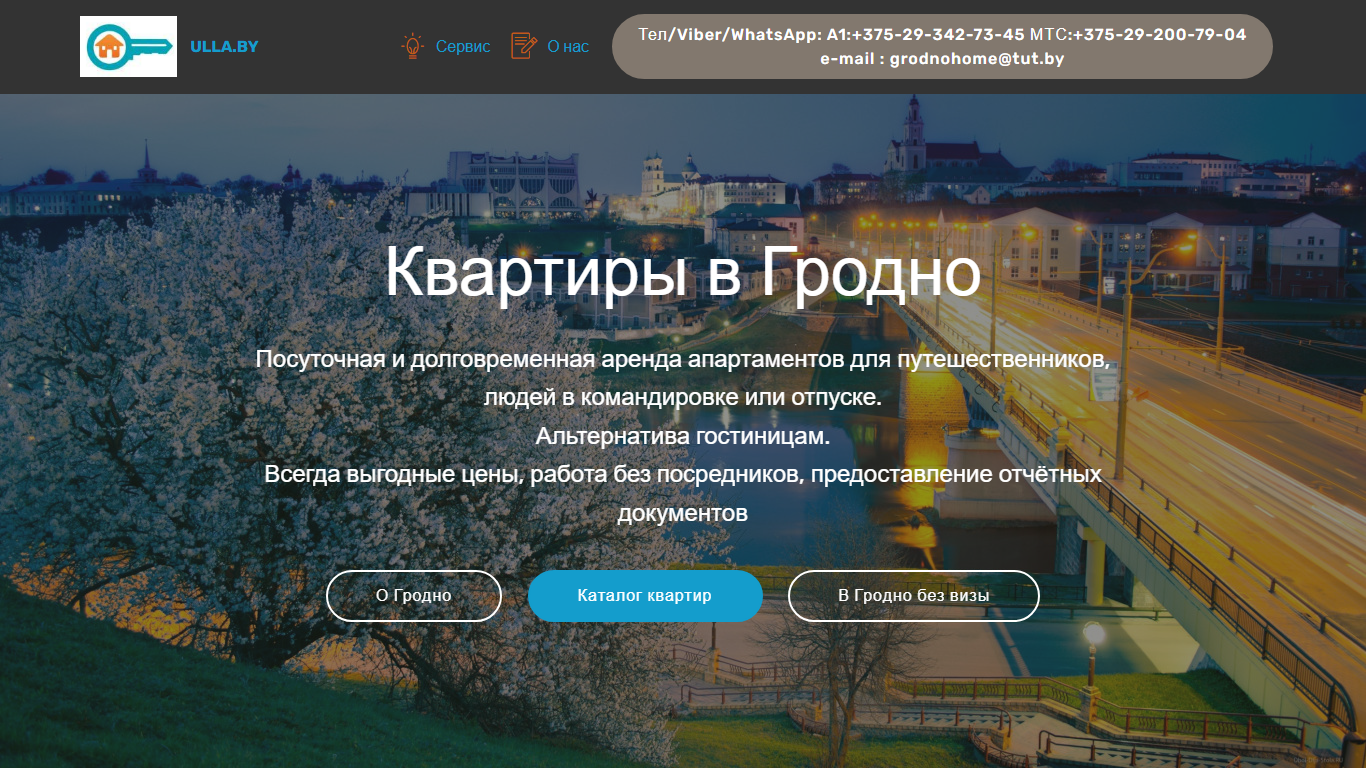Click the e-mail grodnohome@tut.by
The height and width of the screenshot is (768, 1366).
tap(977, 59)
